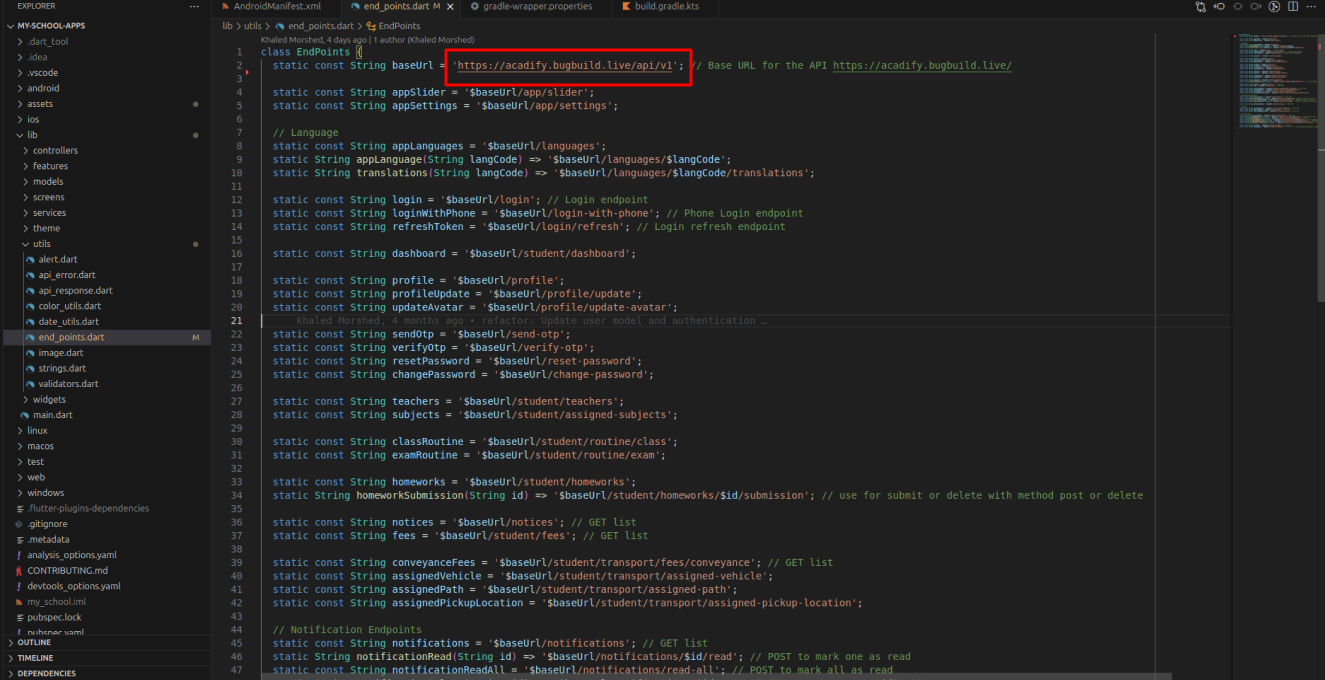Expand the OUTLINE section
This screenshot has width=1325, height=680.
click(34, 643)
